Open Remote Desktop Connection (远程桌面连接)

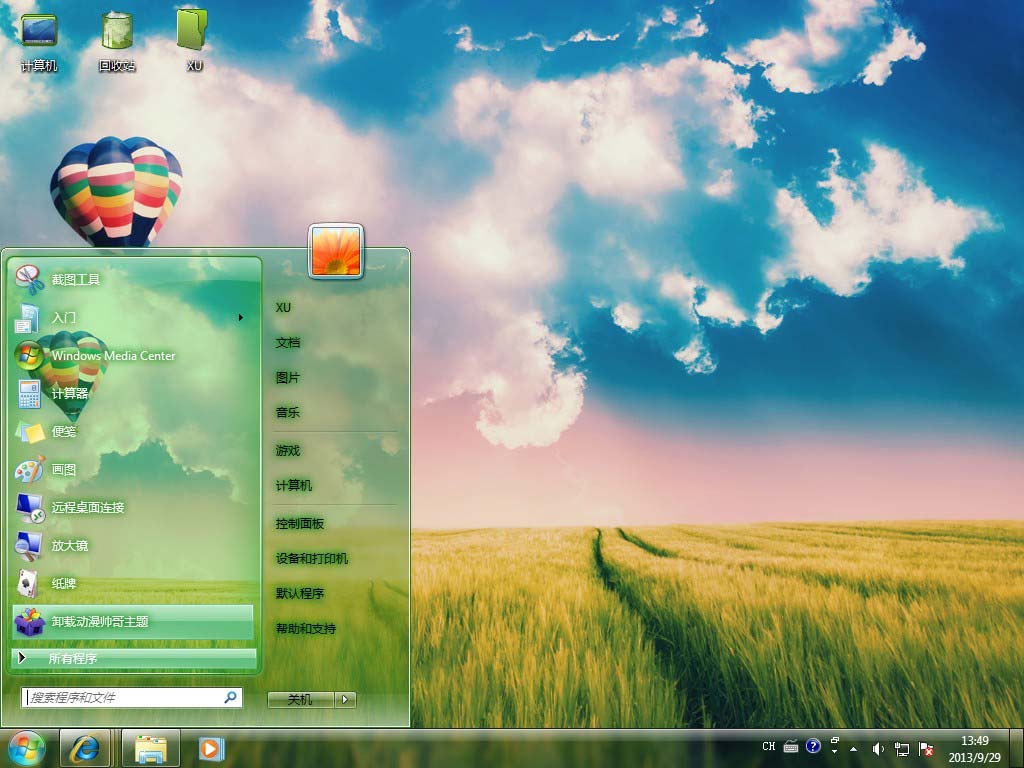(88, 508)
